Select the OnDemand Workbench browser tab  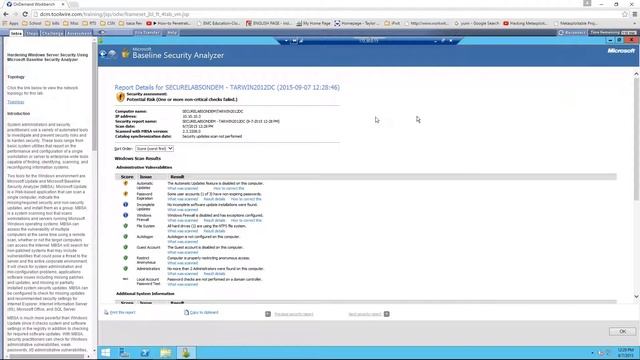(x=35, y=4)
